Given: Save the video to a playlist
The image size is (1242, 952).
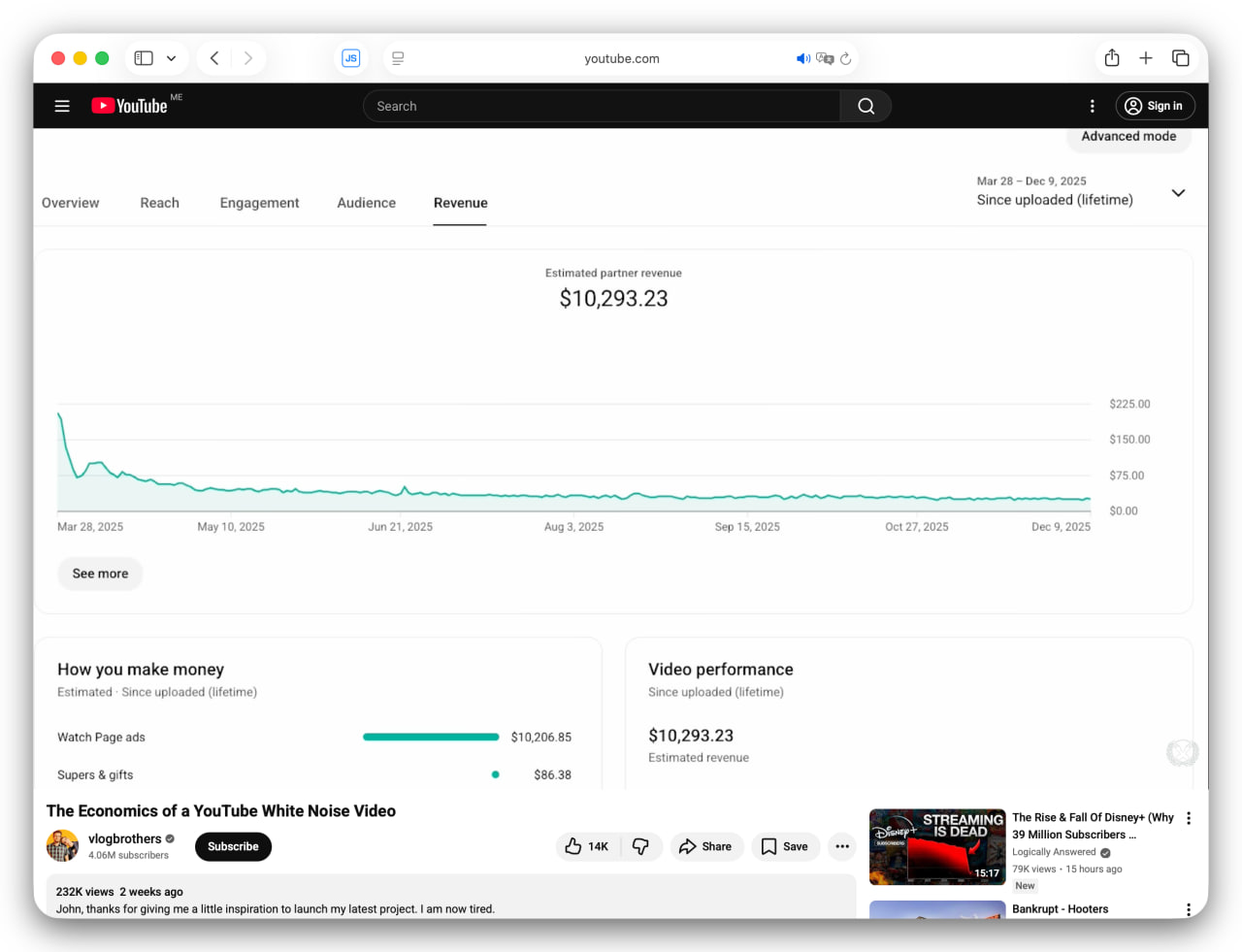Looking at the screenshot, I should click(785, 846).
